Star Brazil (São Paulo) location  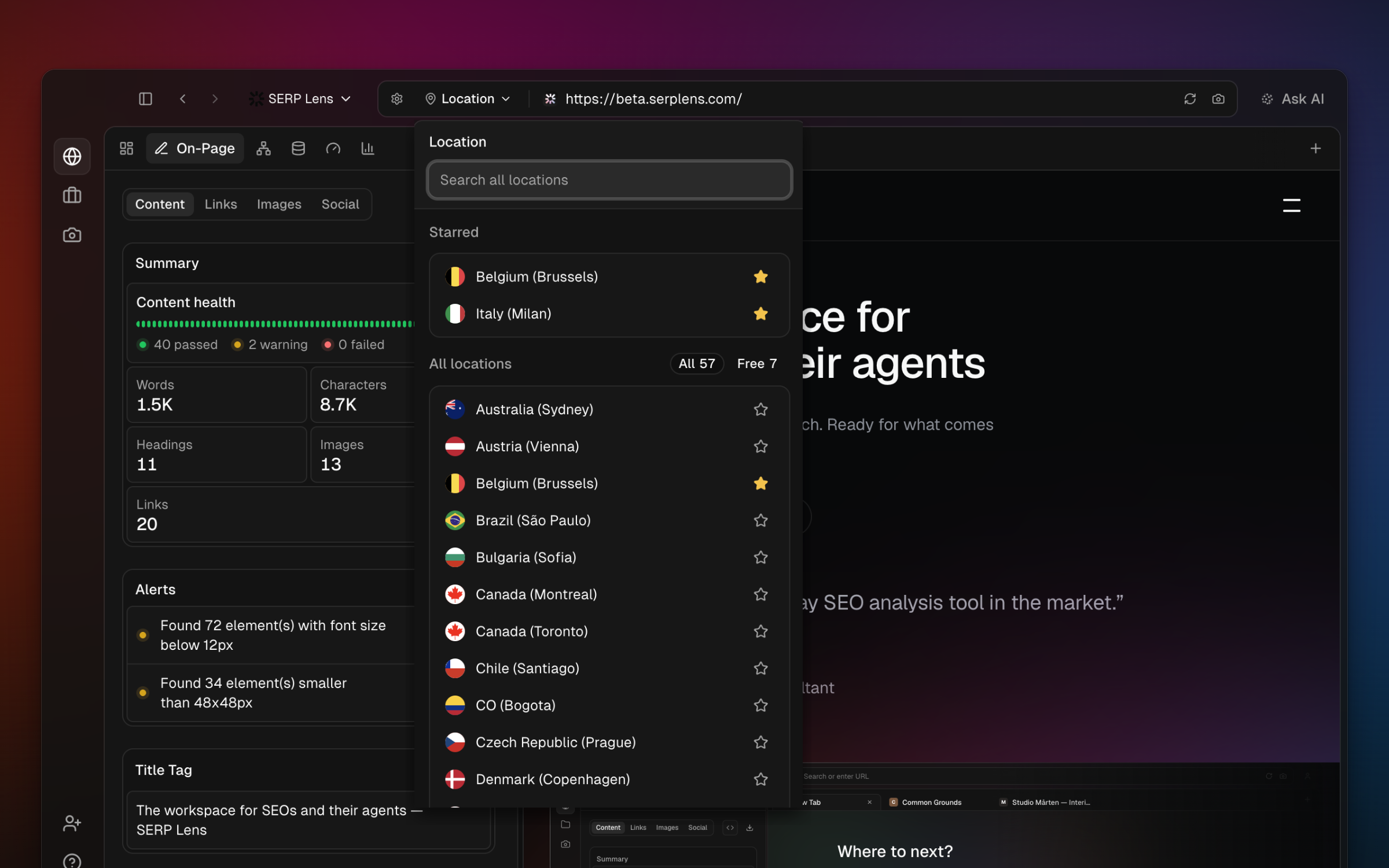[760, 521]
